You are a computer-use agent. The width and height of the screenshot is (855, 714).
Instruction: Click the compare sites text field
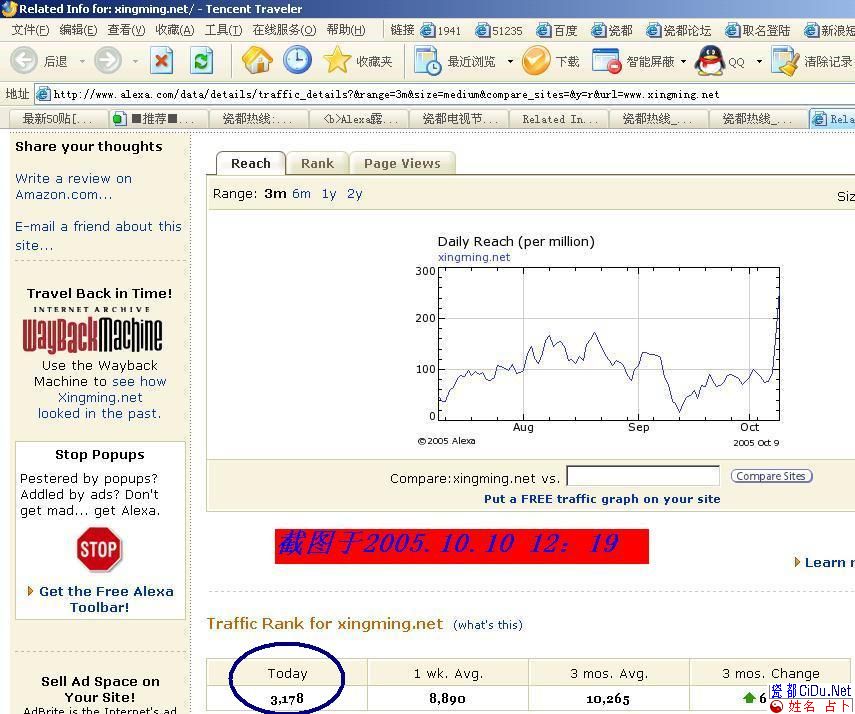(643, 476)
